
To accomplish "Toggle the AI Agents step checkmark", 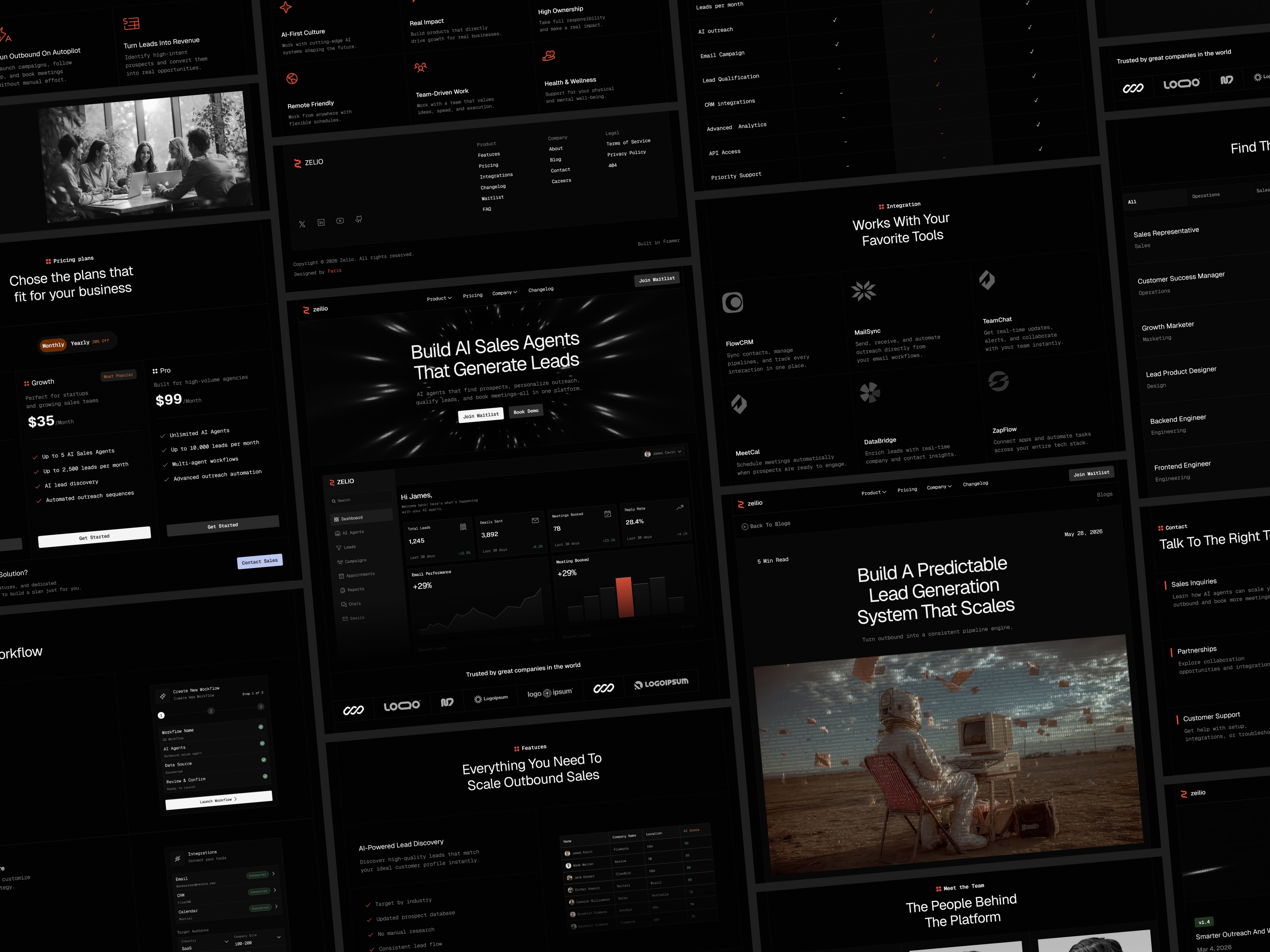I will point(262,743).
